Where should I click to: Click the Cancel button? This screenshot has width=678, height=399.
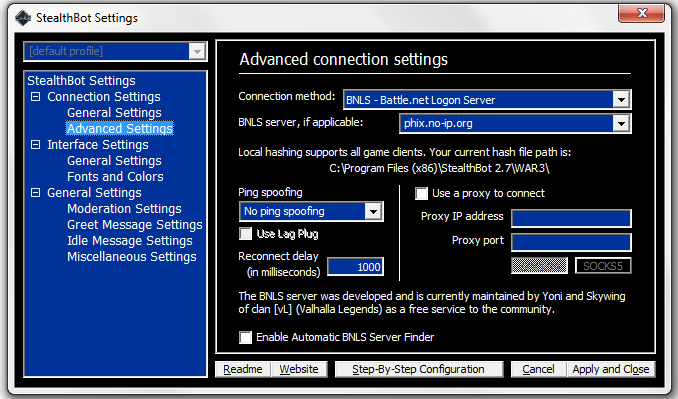point(538,369)
